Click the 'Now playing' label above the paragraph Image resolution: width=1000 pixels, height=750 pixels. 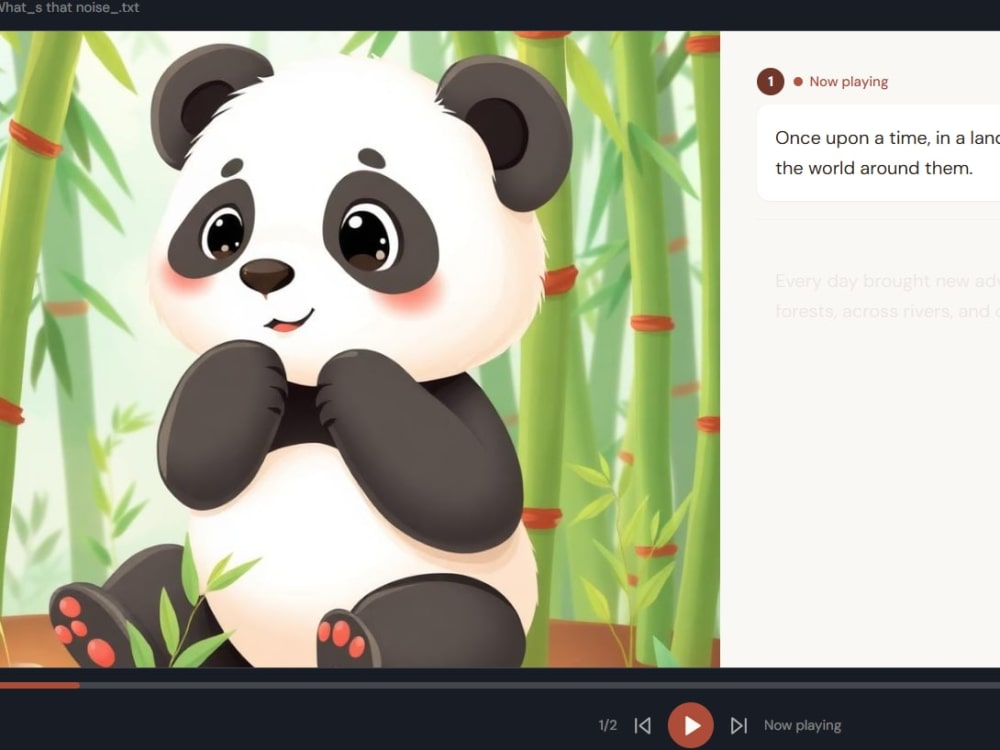[848, 82]
